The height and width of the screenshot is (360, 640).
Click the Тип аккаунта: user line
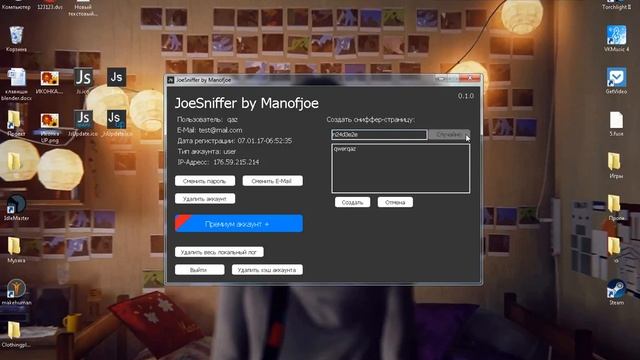207,151
